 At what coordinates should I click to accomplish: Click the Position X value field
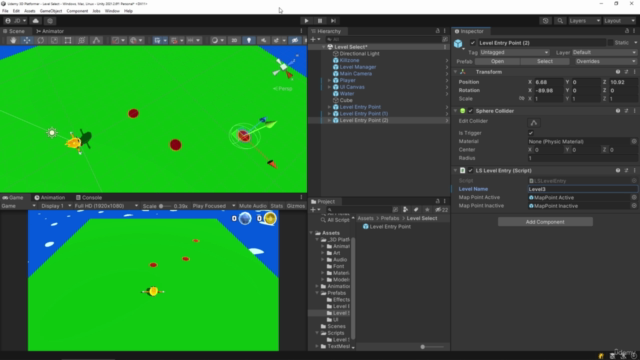coord(548,82)
